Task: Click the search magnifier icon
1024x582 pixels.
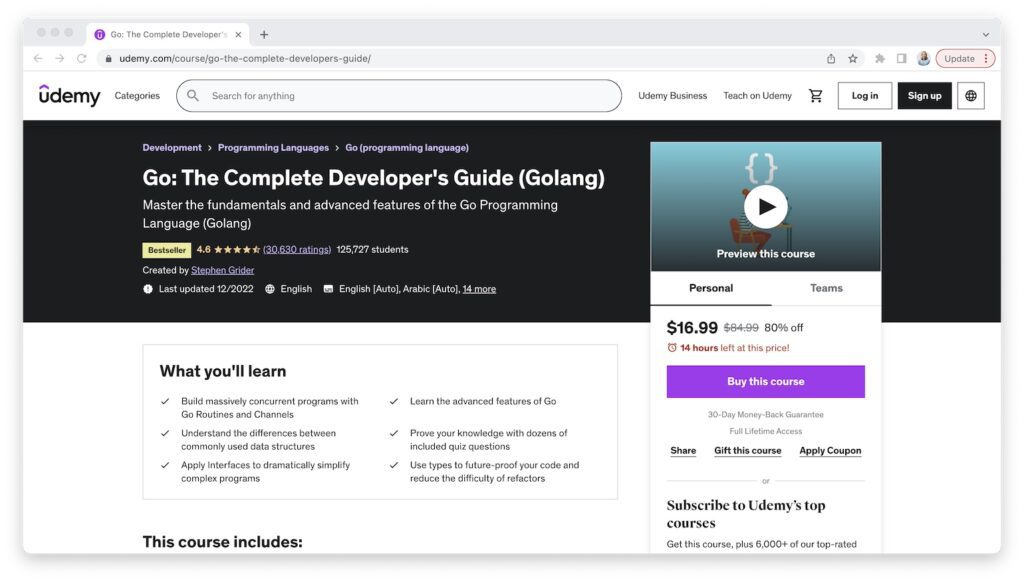Action: (193, 95)
